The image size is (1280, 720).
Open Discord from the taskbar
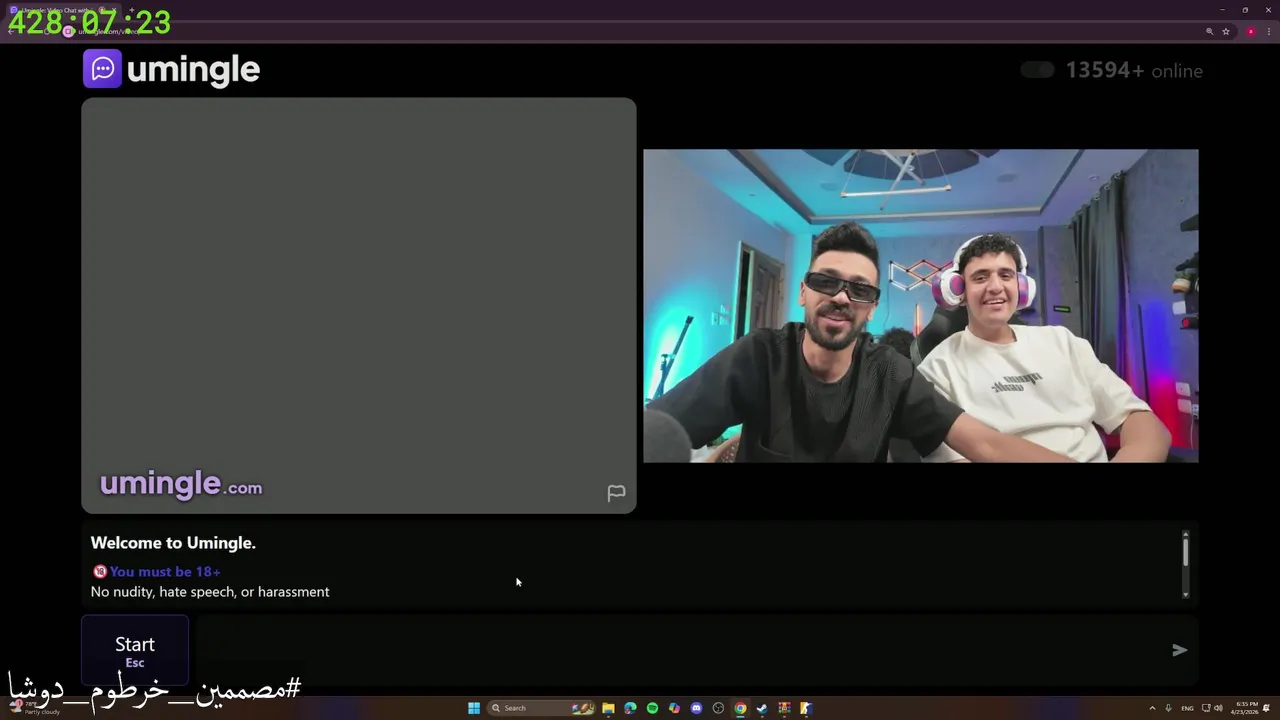(696, 708)
